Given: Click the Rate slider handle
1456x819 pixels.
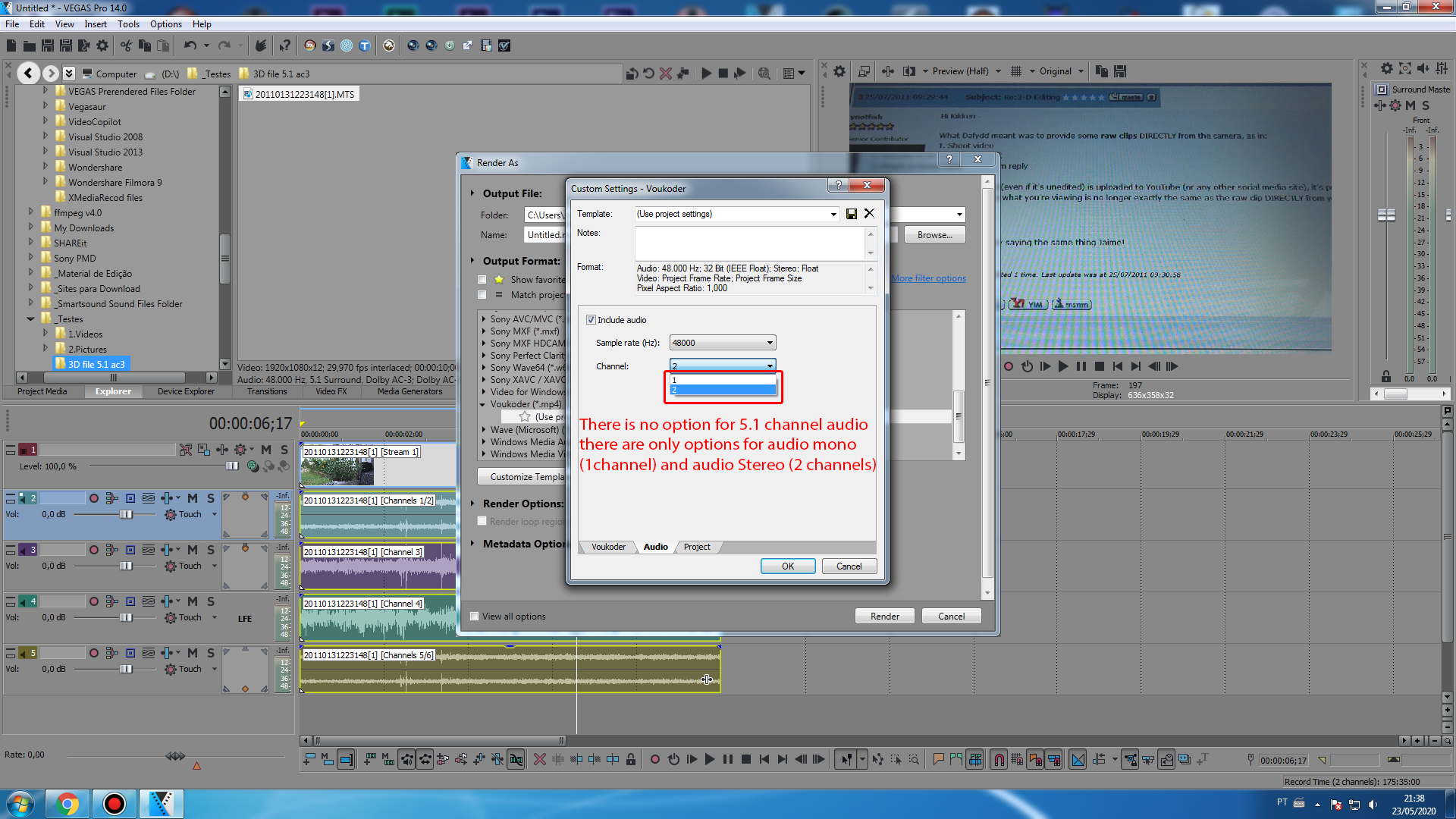Looking at the screenshot, I should point(175,756).
